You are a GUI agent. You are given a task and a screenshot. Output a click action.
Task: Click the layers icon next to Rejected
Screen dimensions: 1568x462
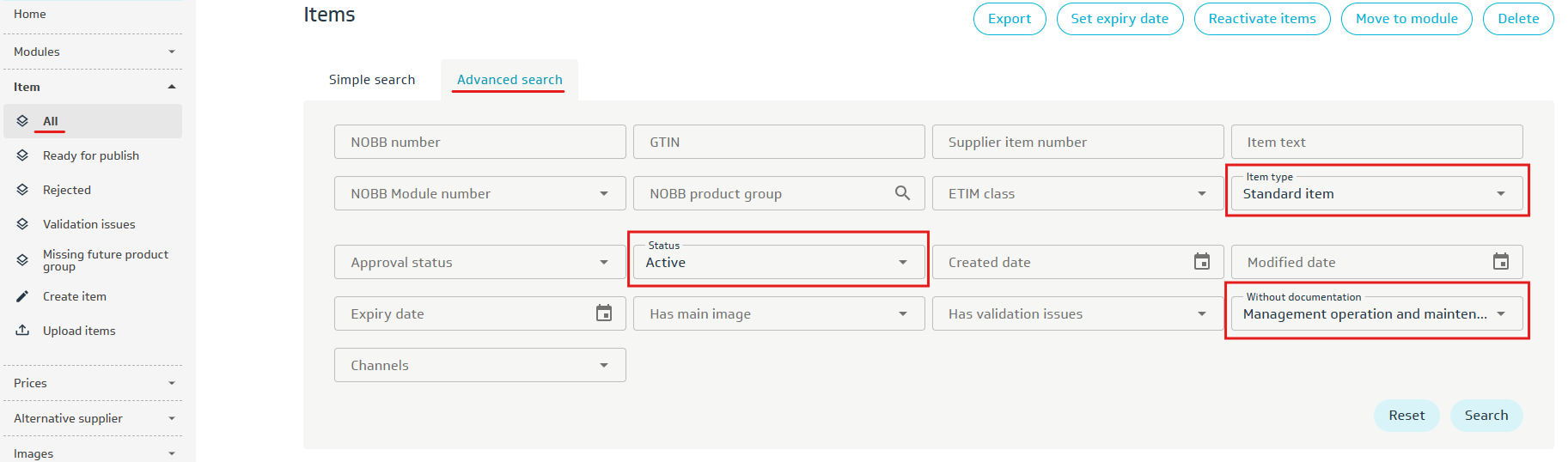23,190
